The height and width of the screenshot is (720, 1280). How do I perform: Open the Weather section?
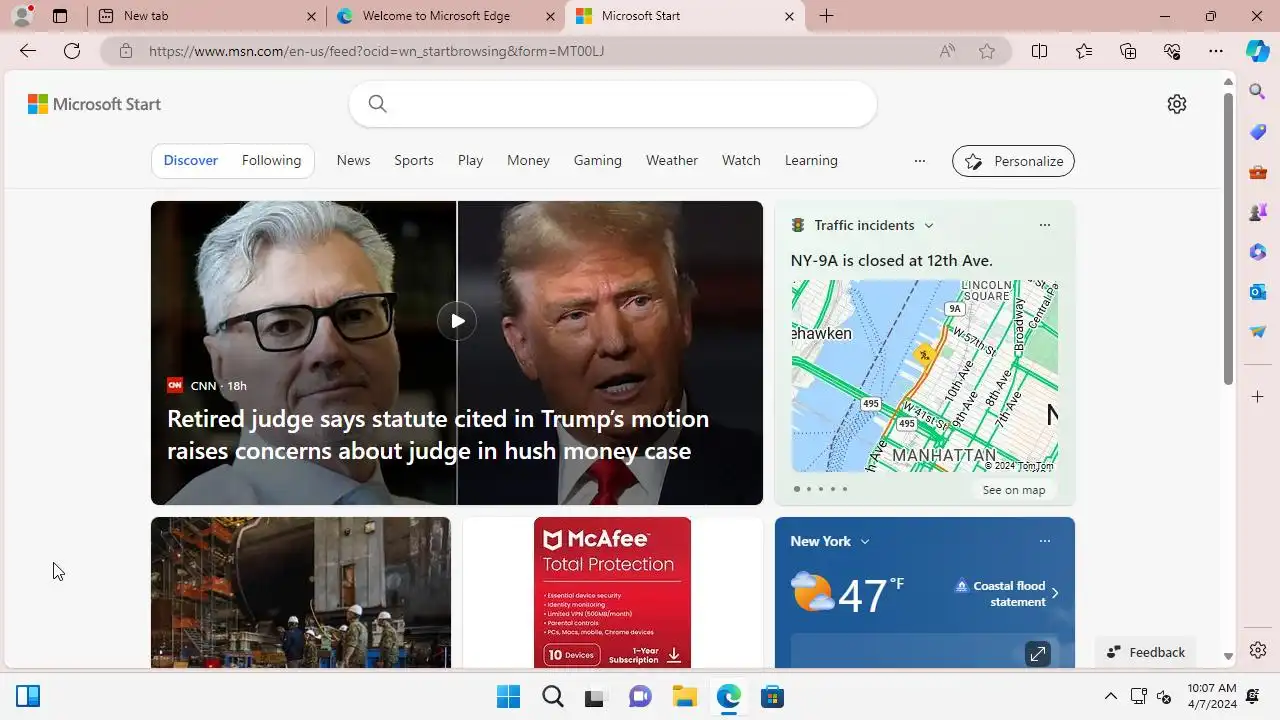pyautogui.click(x=672, y=160)
